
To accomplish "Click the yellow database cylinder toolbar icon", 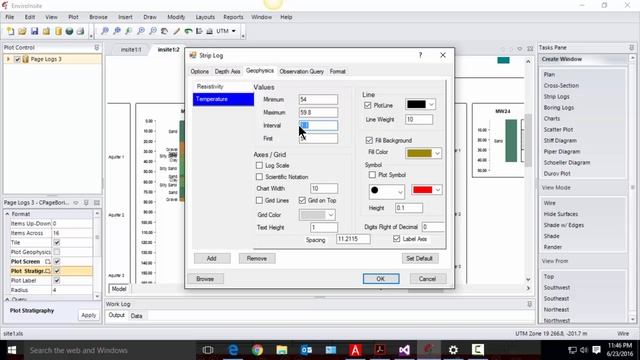I will pyautogui.click(x=58, y=31).
